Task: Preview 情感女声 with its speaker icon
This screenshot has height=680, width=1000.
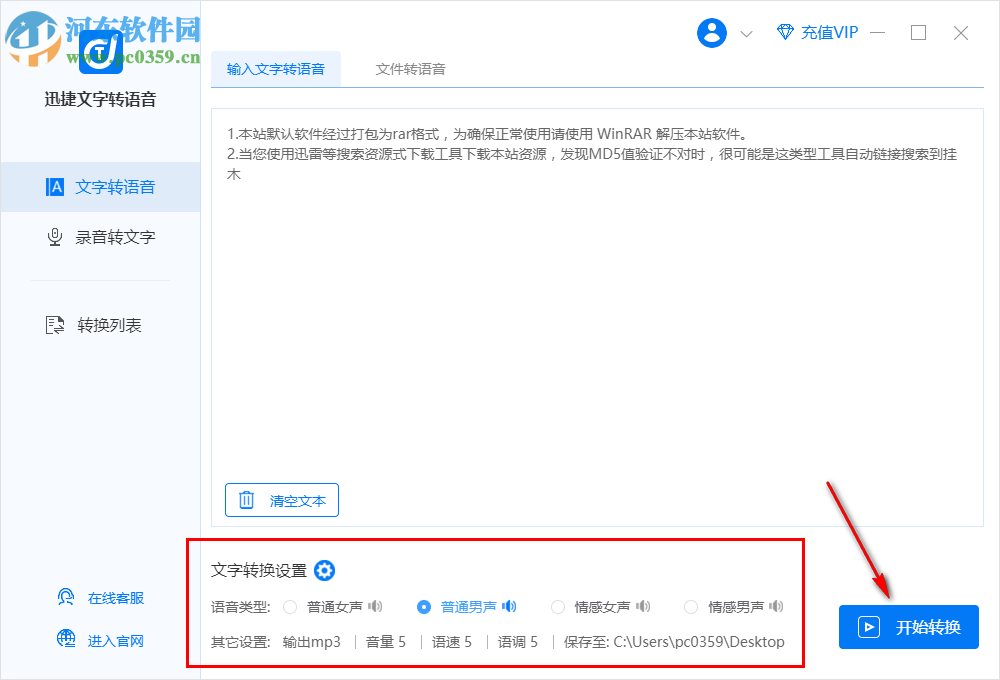Action: coord(643,606)
